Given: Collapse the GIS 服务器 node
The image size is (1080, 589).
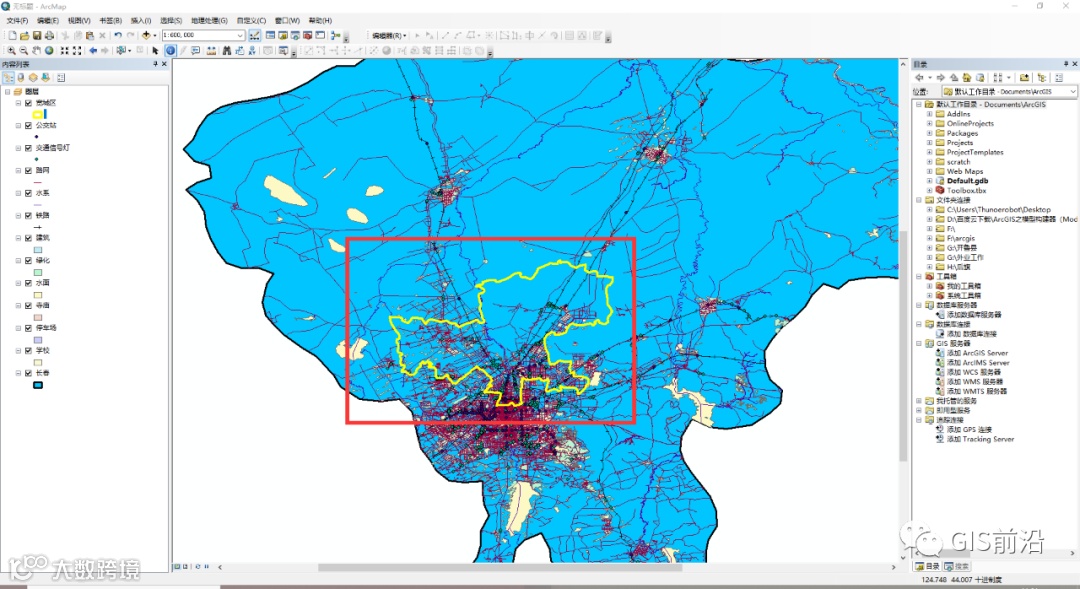Looking at the screenshot, I should [x=919, y=343].
